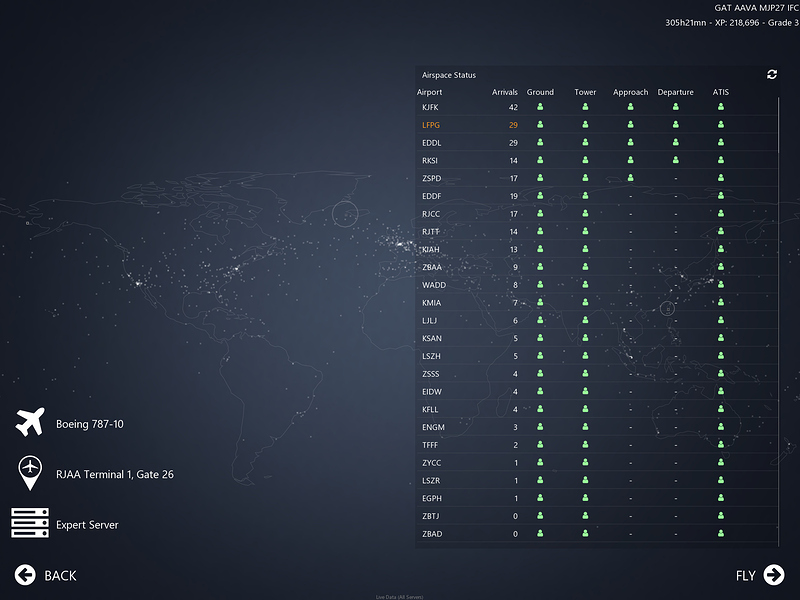Click the airport location pin icon
800x600 pixels.
coord(30,473)
